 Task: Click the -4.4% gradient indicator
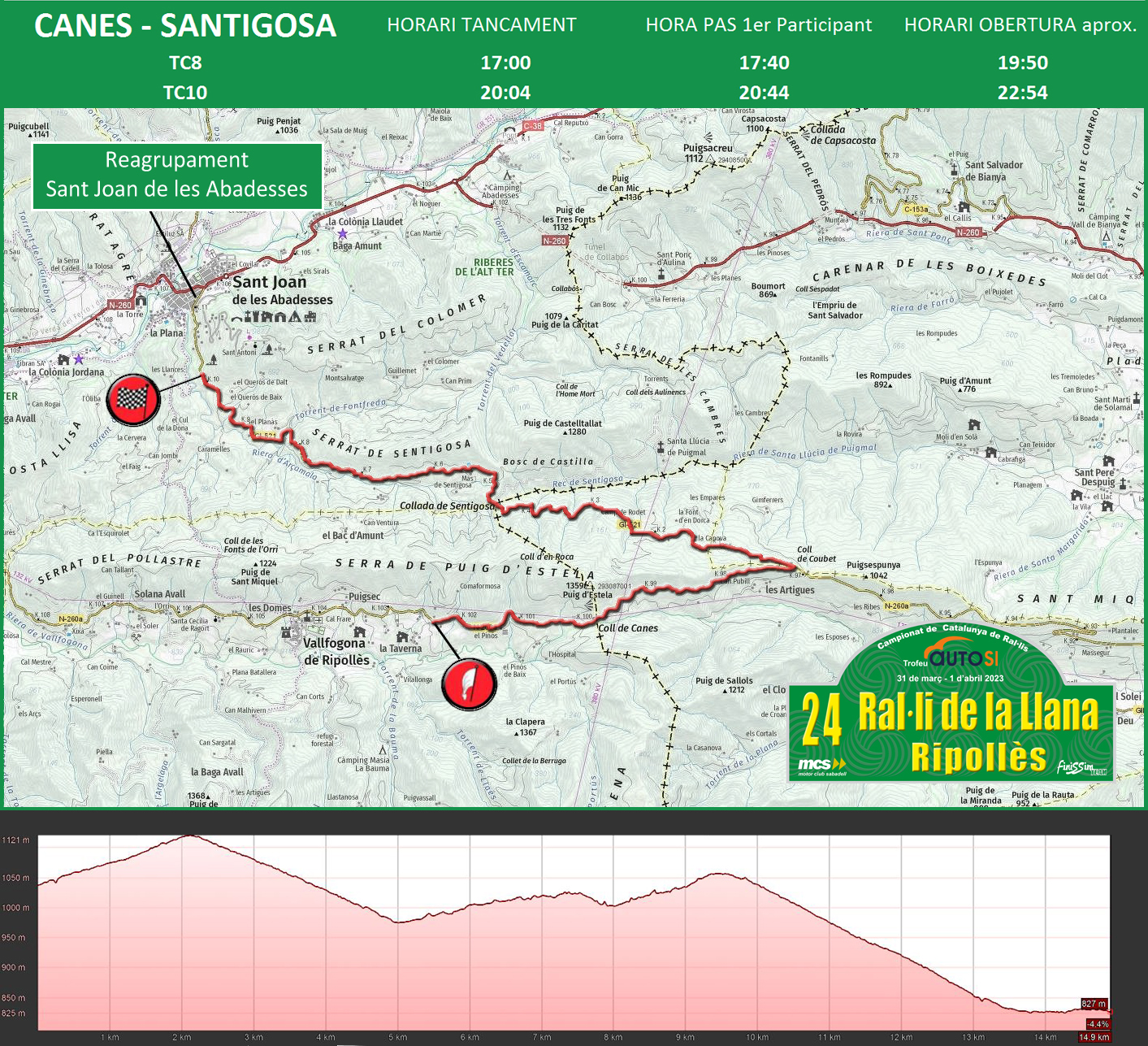tap(1097, 1024)
